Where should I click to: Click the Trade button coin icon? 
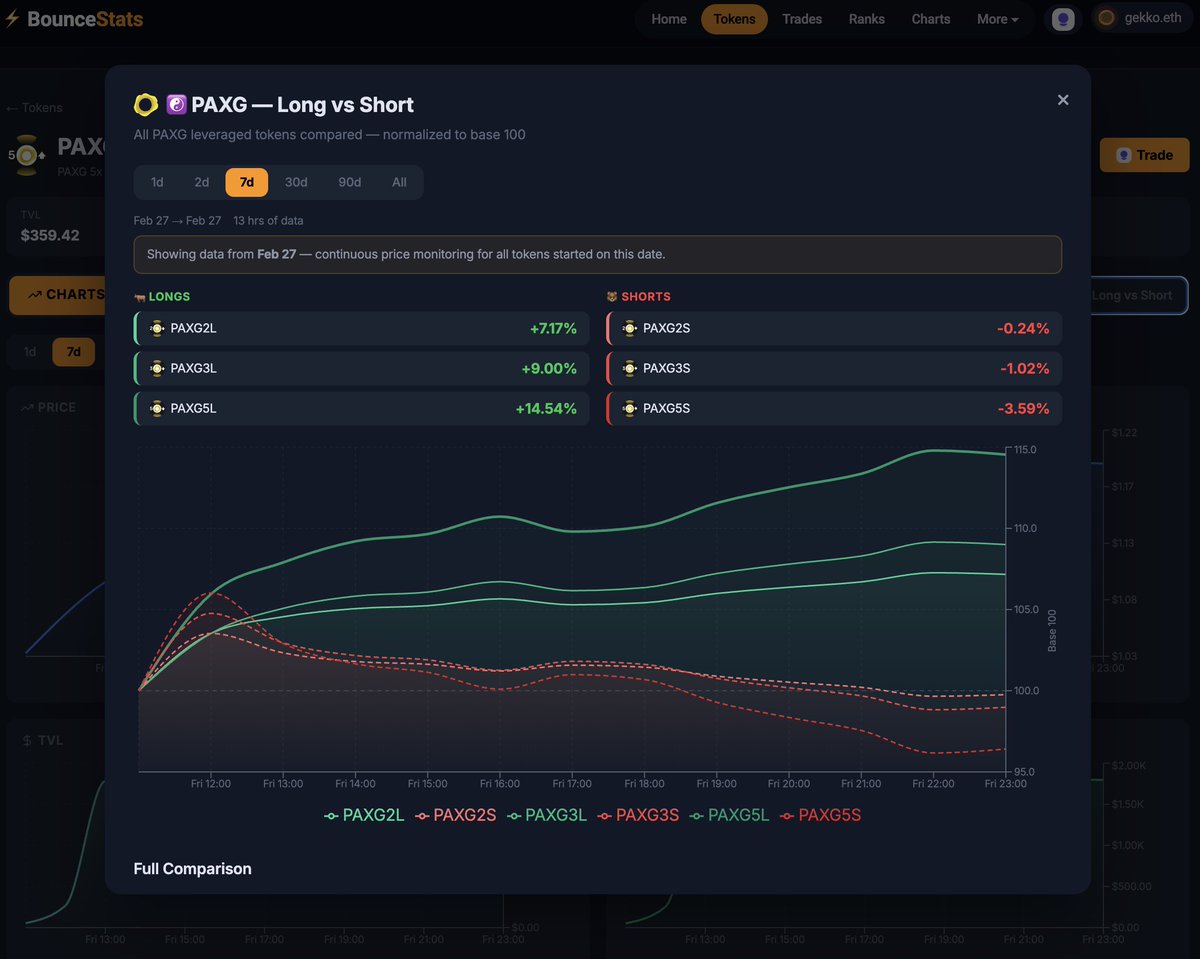click(x=1124, y=155)
